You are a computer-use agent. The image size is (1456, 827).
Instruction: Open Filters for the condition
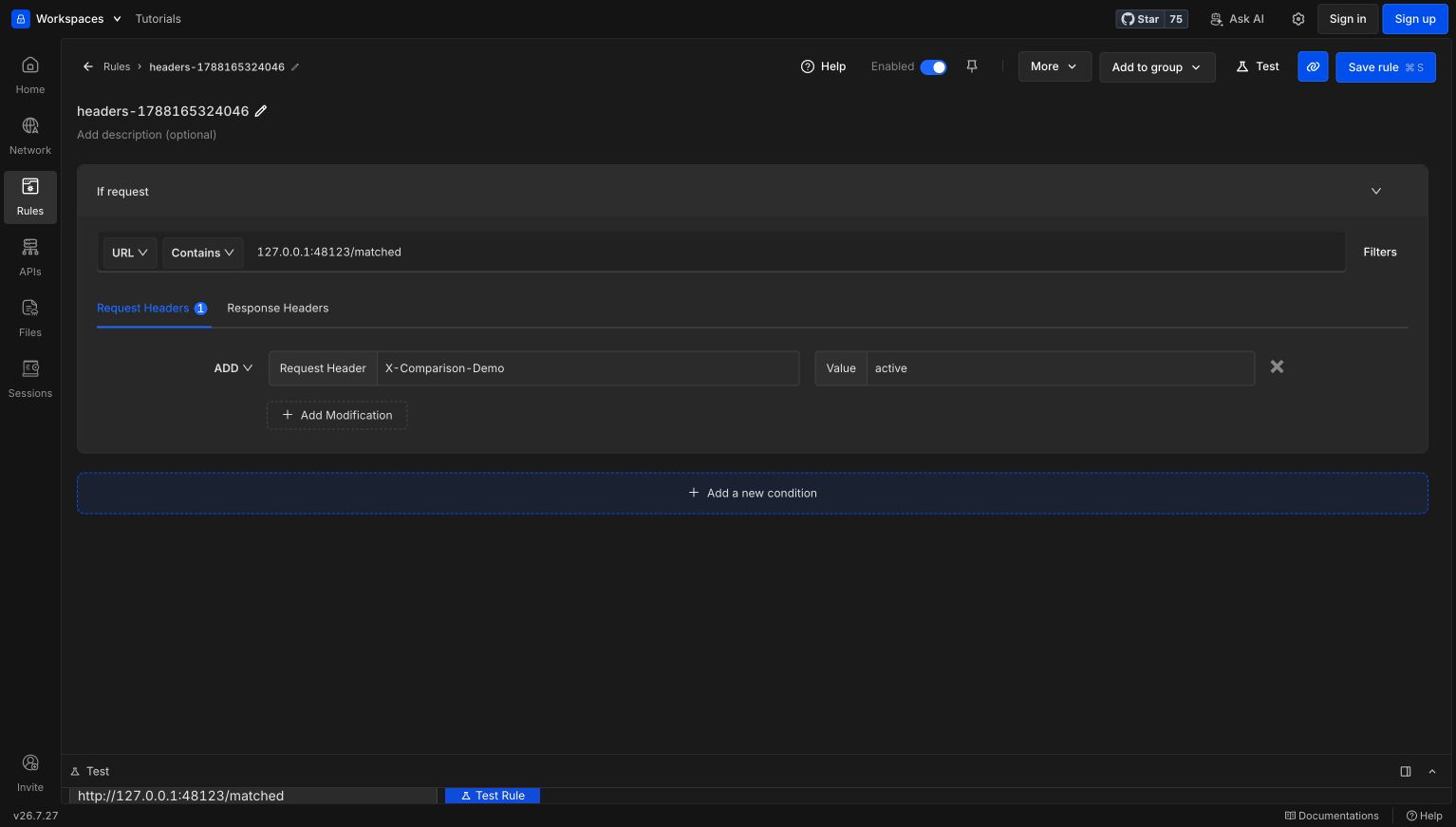click(x=1380, y=252)
